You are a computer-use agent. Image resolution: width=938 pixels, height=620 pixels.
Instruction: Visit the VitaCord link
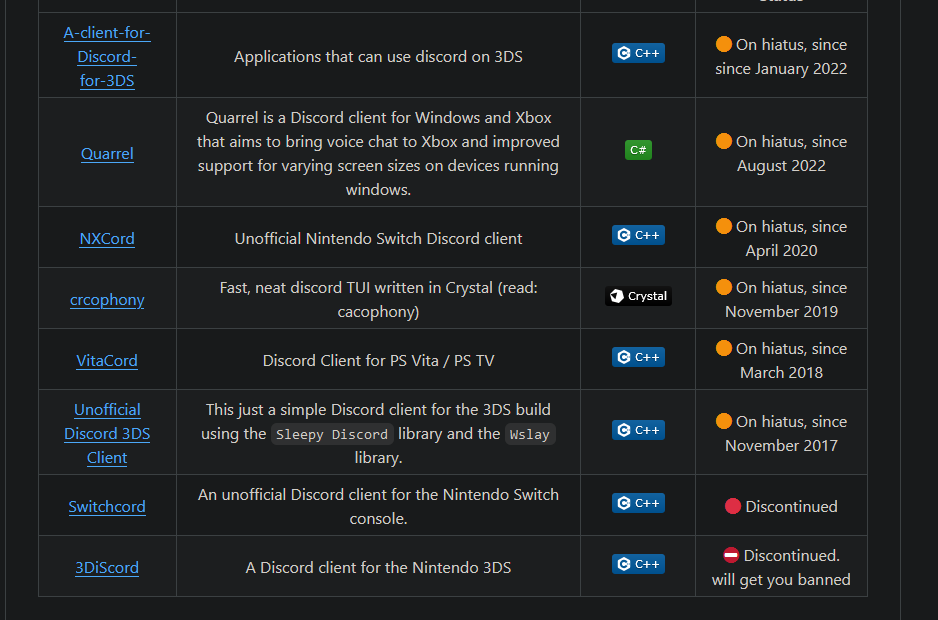pyautogui.click(x=107, y=361)
